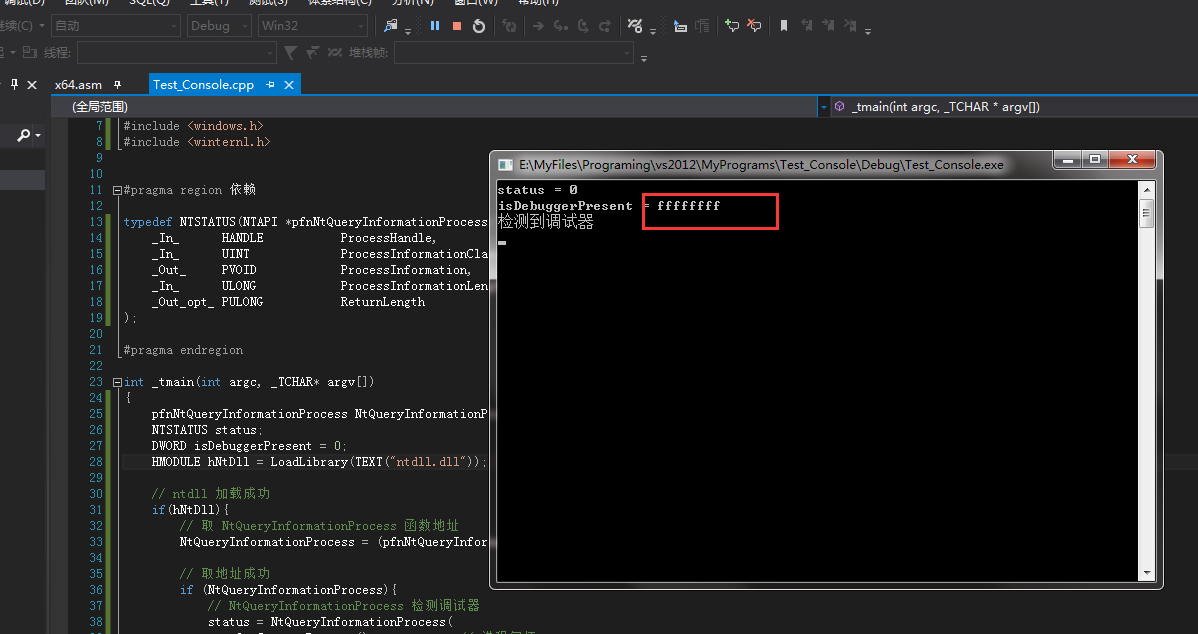Viewport: 1198px width, 634px height.
Task: Toggle a bookmark on the current line
Action: (784, 26)
